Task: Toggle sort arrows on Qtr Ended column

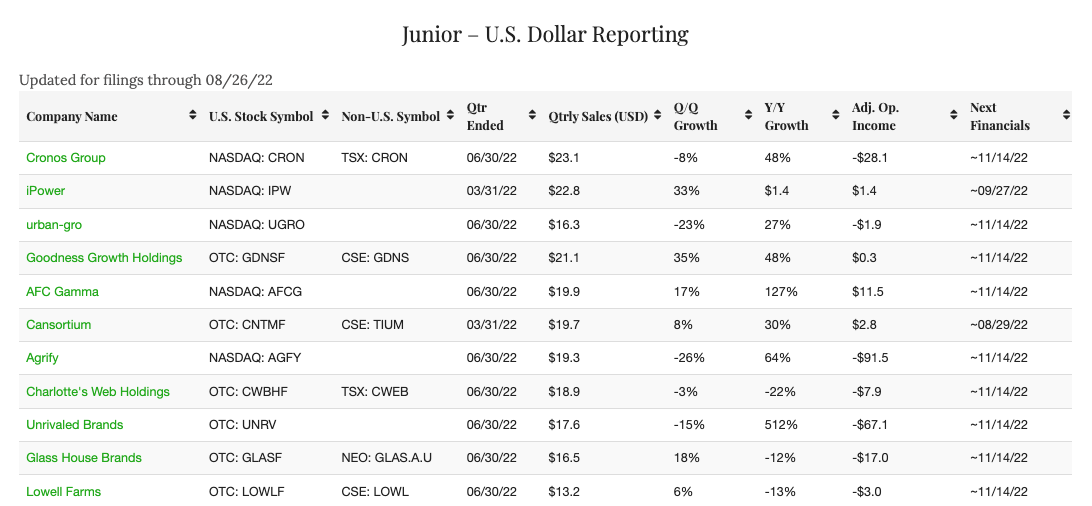Action: click(x=531, y=117)
